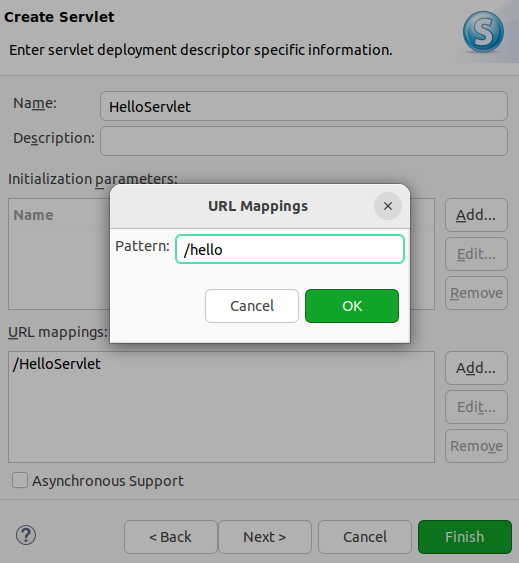The height and width of the screenshot is (563, 519).
Task: Click OK in URL Mappings dialog
Action: (x=352, y=306)
